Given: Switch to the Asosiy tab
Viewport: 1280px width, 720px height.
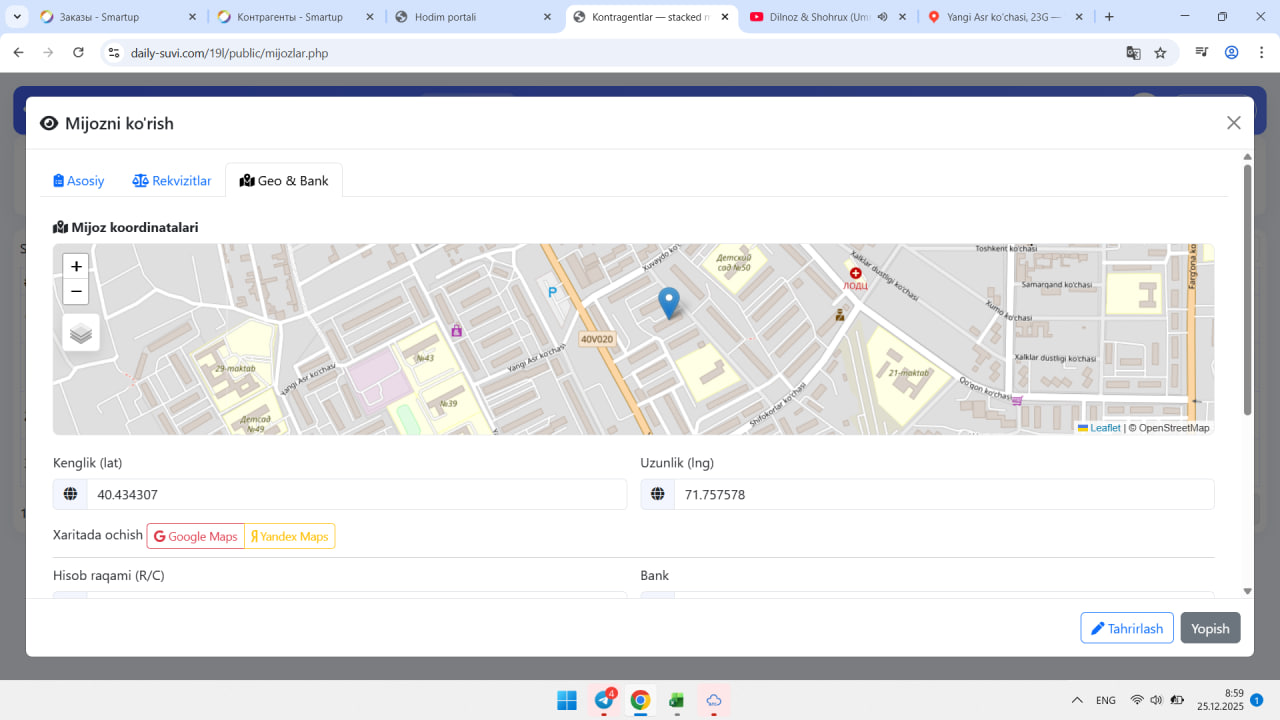Looking at the screenshot, I should pos(79,181).
